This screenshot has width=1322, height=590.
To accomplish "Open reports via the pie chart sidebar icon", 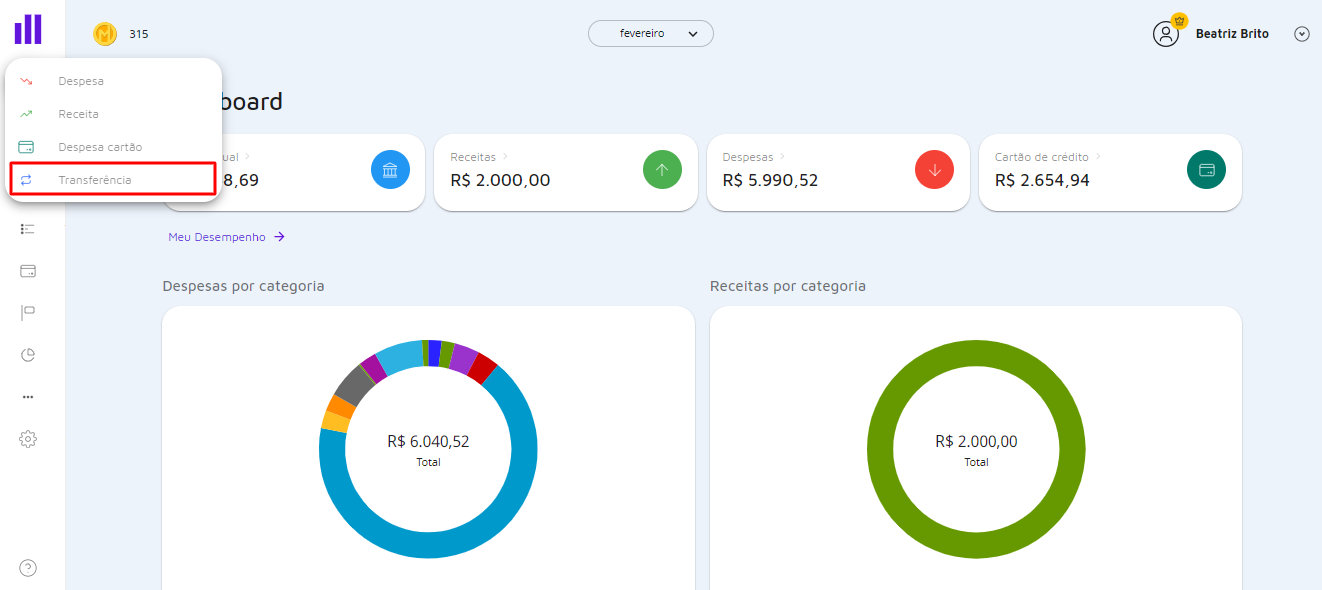I will click(27, 354).
